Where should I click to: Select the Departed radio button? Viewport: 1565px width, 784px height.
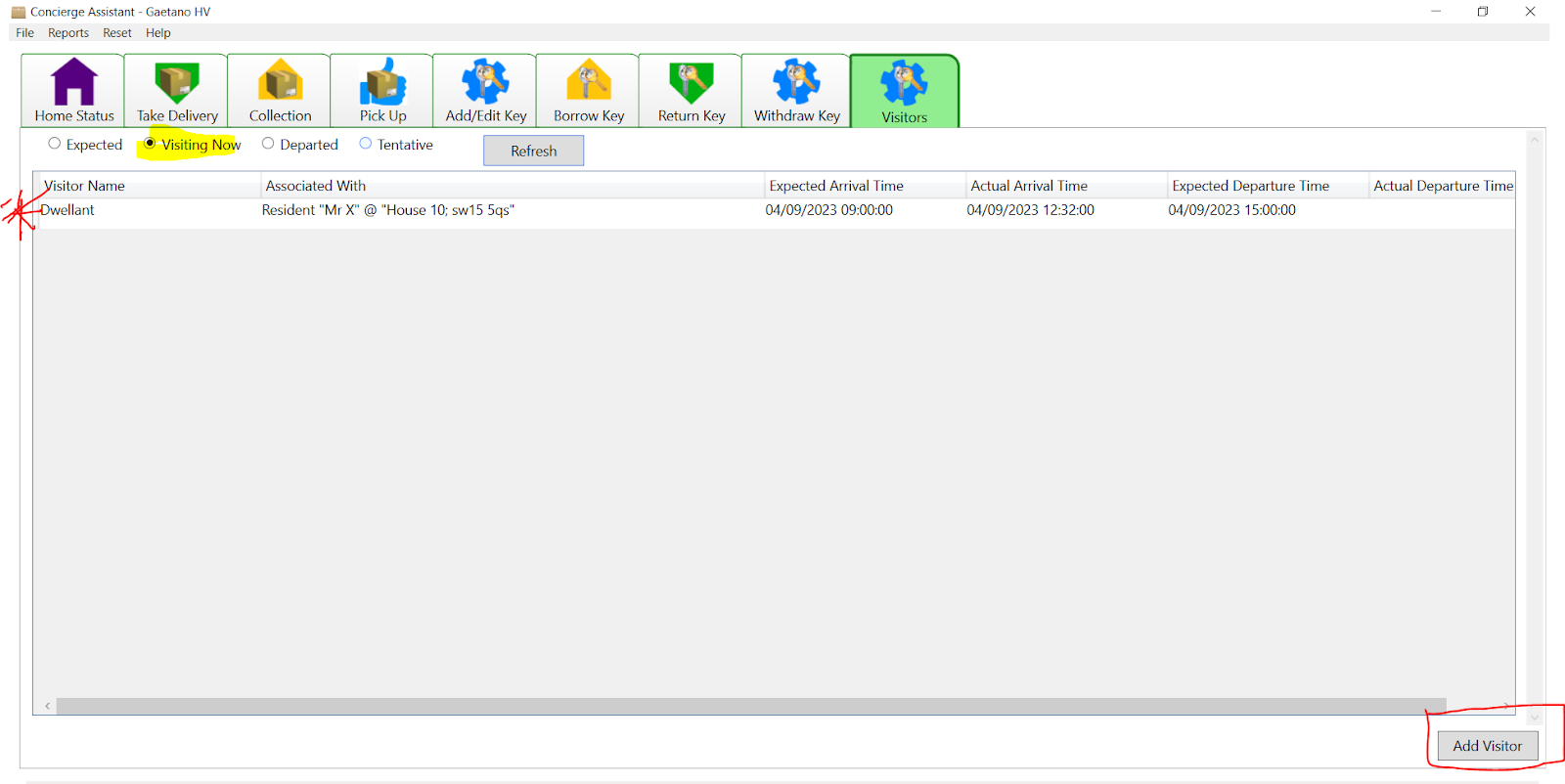268,144
